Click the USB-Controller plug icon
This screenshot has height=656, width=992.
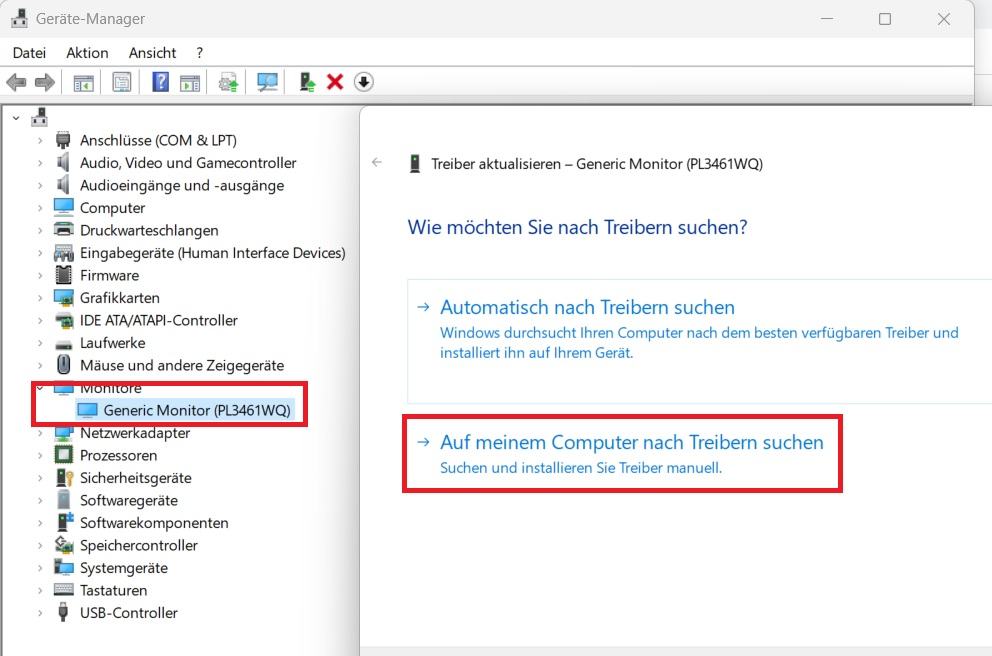pyautogui.click(x=63, y=612)
